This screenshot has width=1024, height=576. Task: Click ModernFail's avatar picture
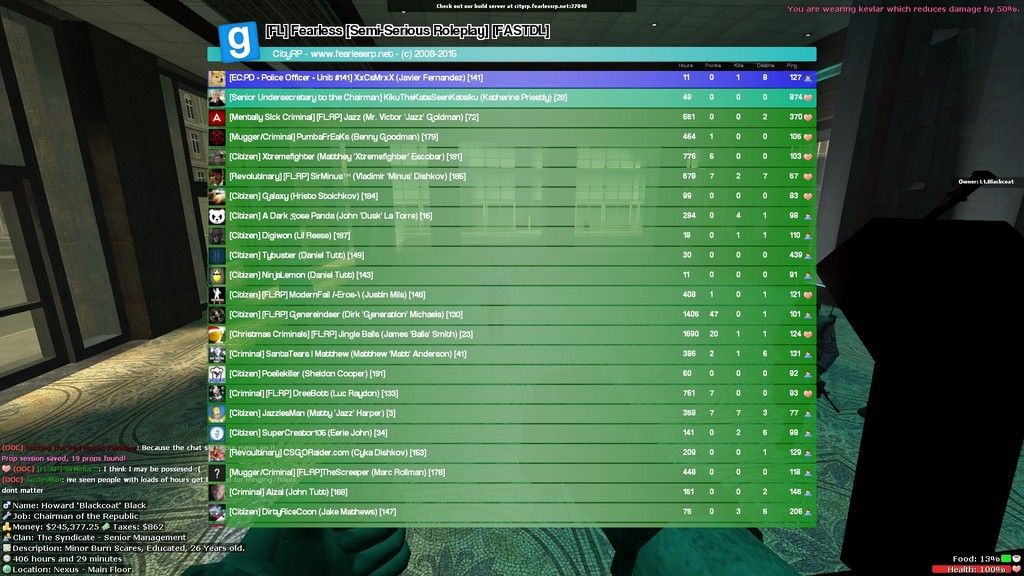coord(217,295)
